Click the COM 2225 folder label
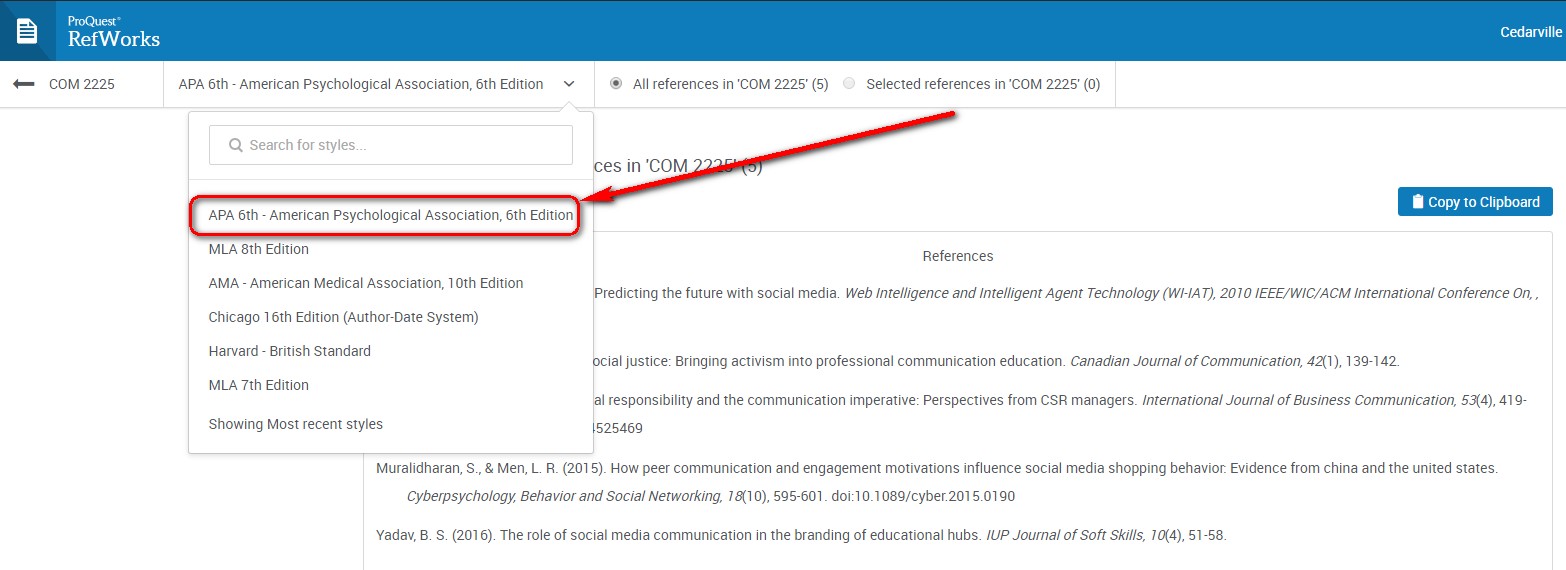Screen dimensions: 1566x570 [x=82, y=84]
